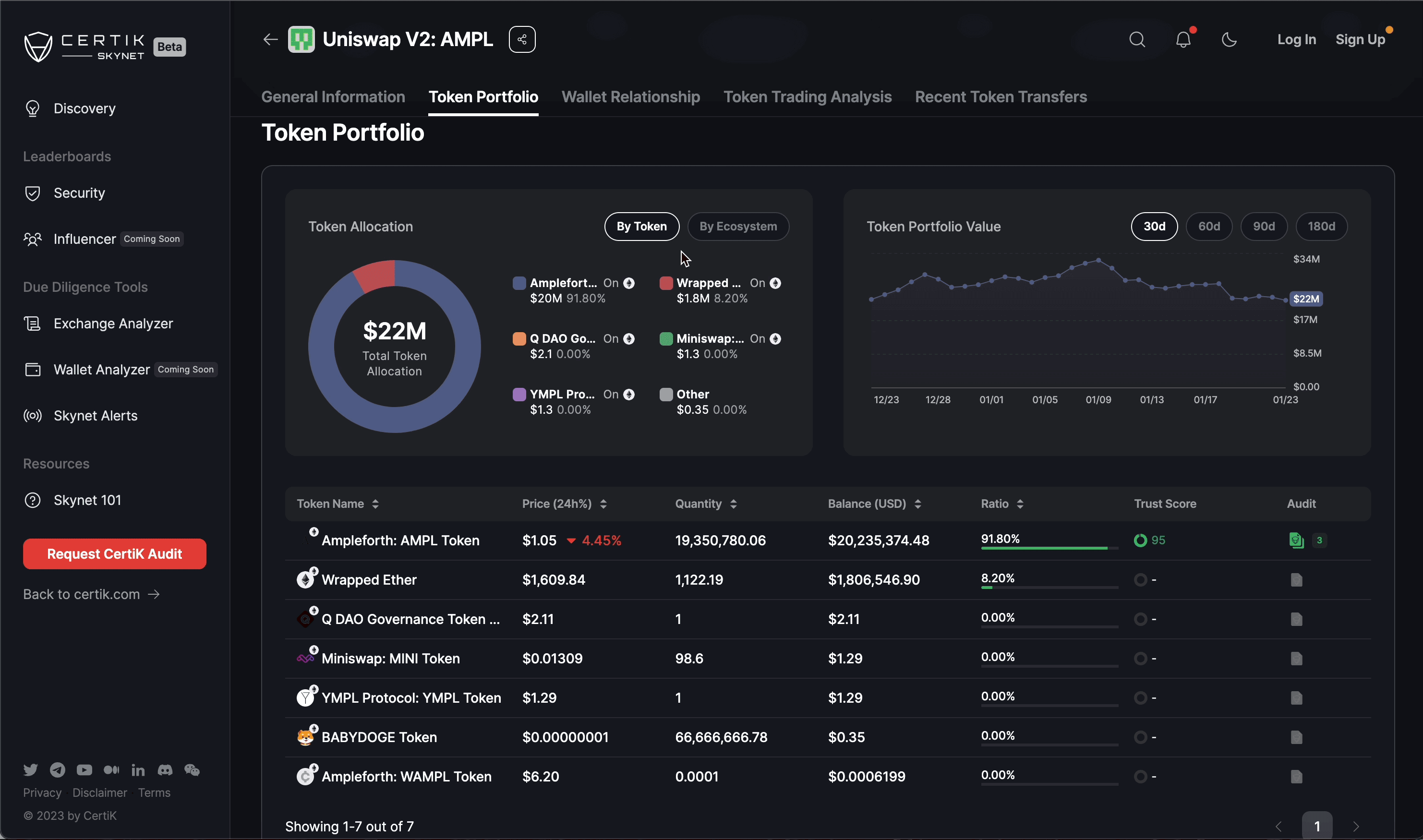The width and height of the screenshot is (1423, 840).
Task: Toggle dark mode moon icon
Action: (1229, 40)
